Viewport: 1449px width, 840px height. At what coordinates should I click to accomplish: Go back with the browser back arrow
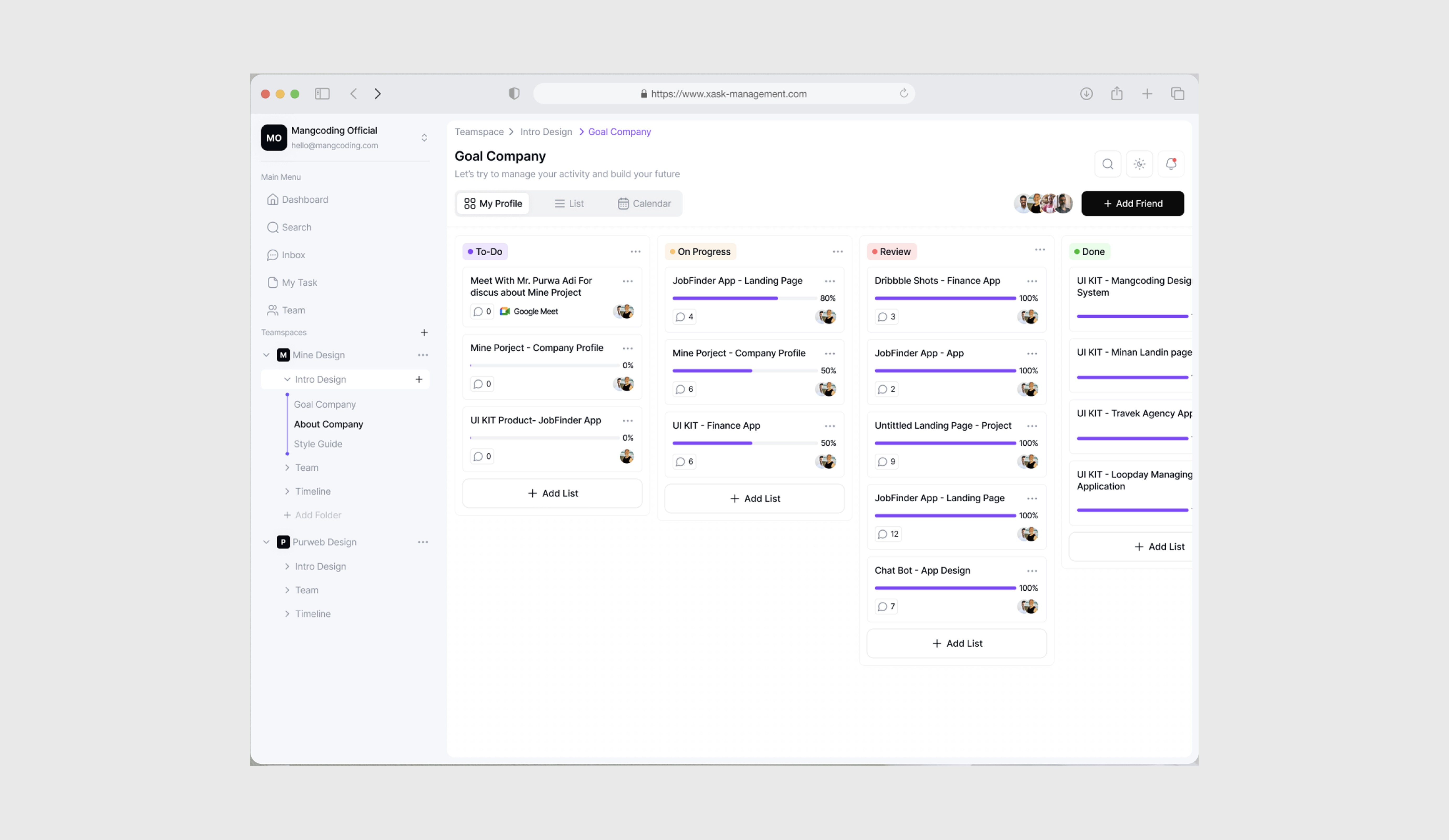354,94
